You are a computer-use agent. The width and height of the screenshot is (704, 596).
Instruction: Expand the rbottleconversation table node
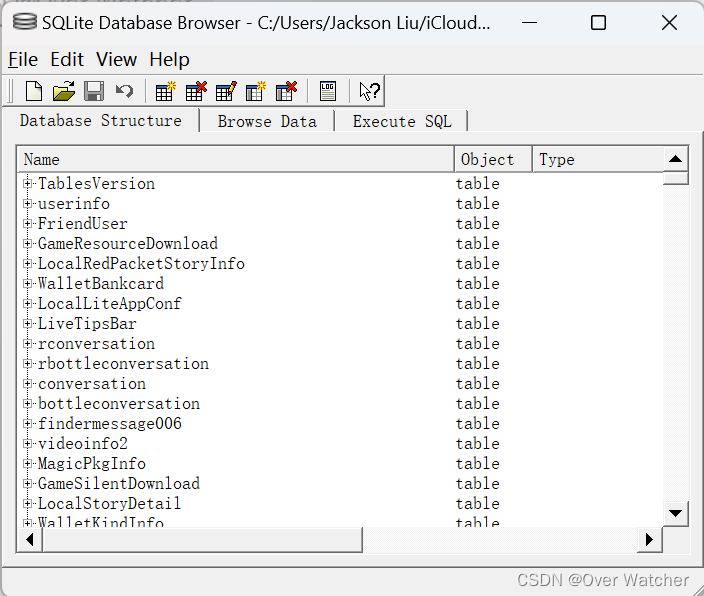[x=27, y=363]
